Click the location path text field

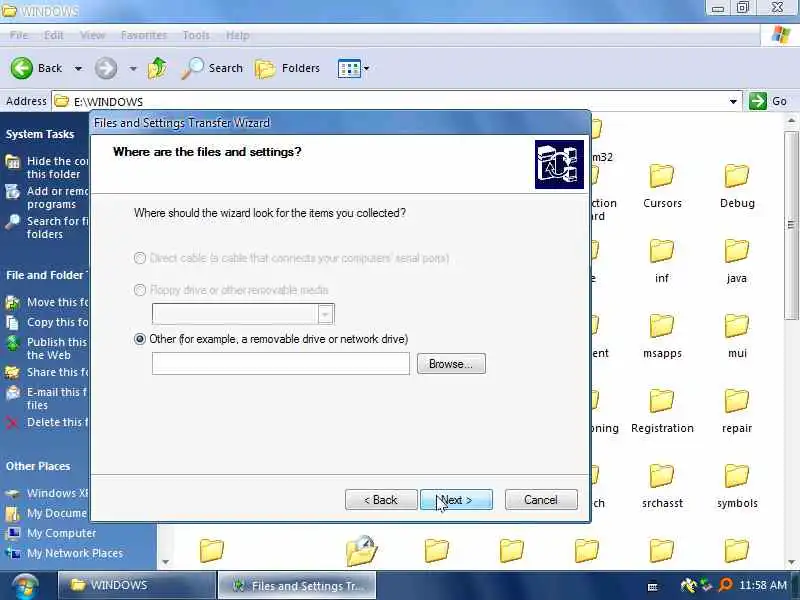[x=281, y=364]
